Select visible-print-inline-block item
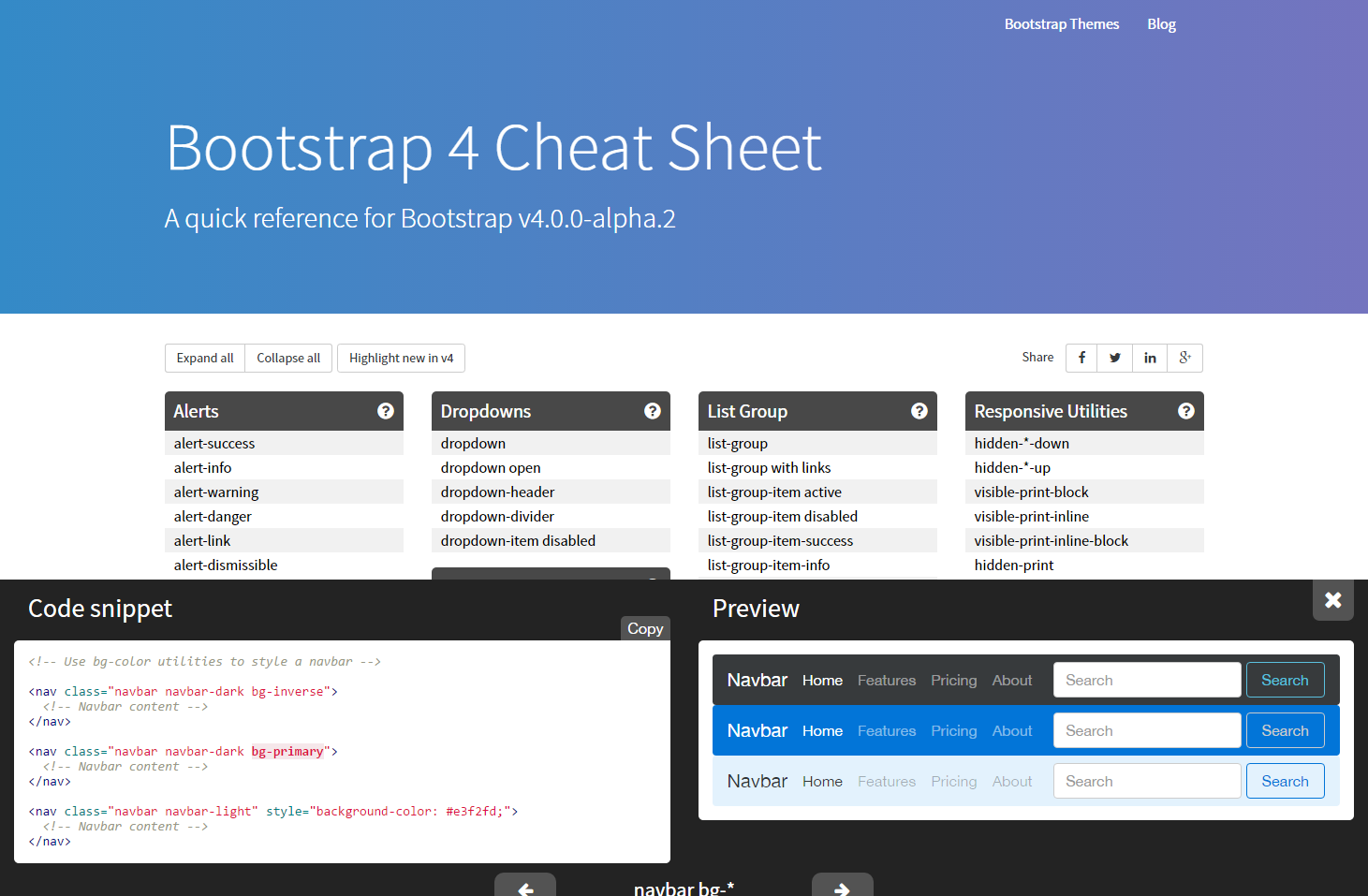 coord(1084,540)
